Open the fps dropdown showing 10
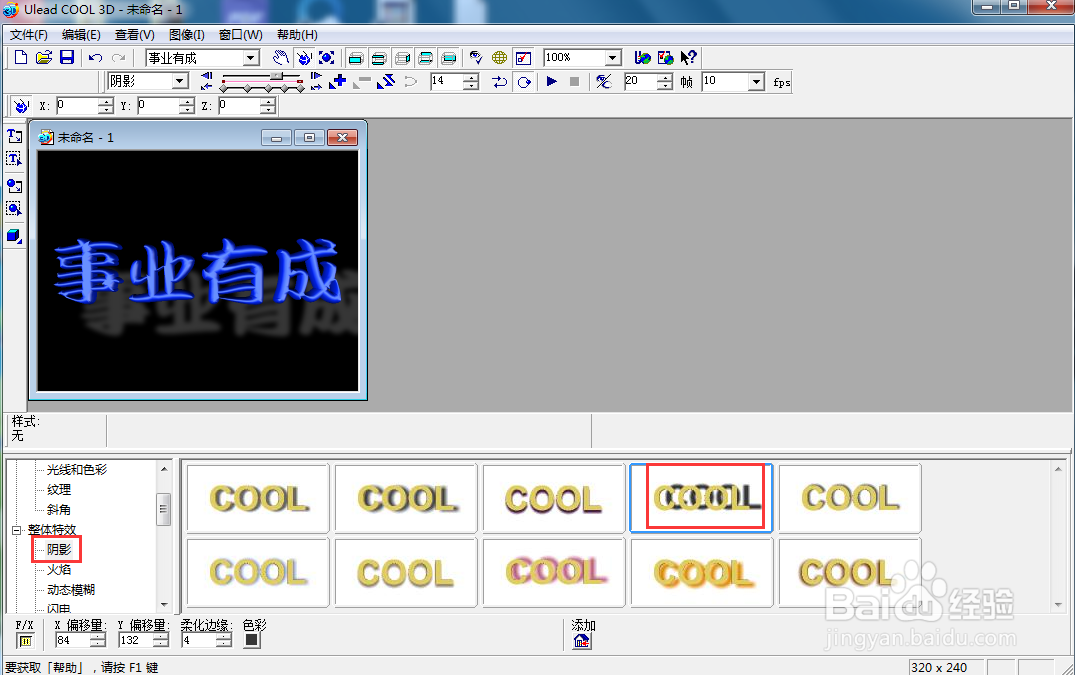The height and width of the screenshot is (675, 1075). pos(756,82)
